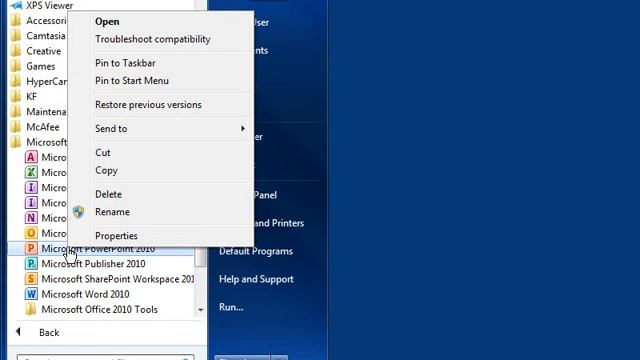Select Restore previous versions
640x360 pixels.
(x=148, y=104)
